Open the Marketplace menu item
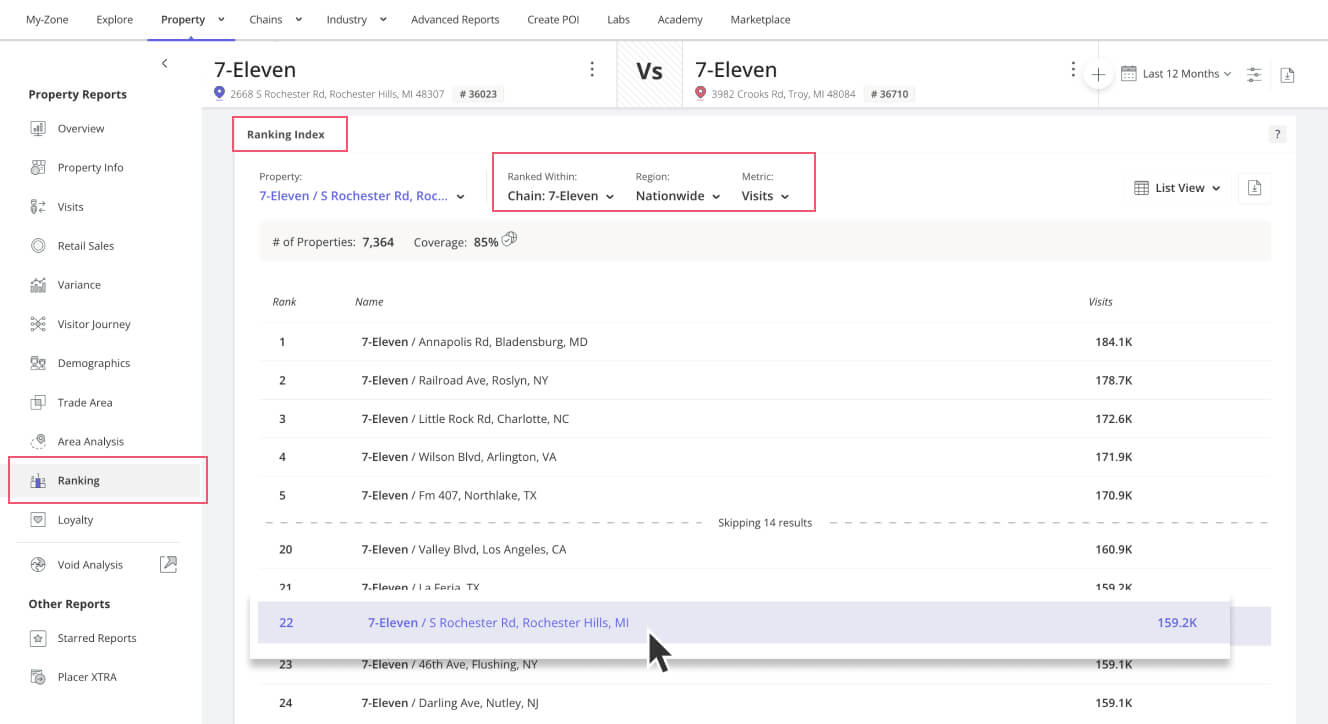The width and height of the screenshot is (1328, 724). [760, 19]
